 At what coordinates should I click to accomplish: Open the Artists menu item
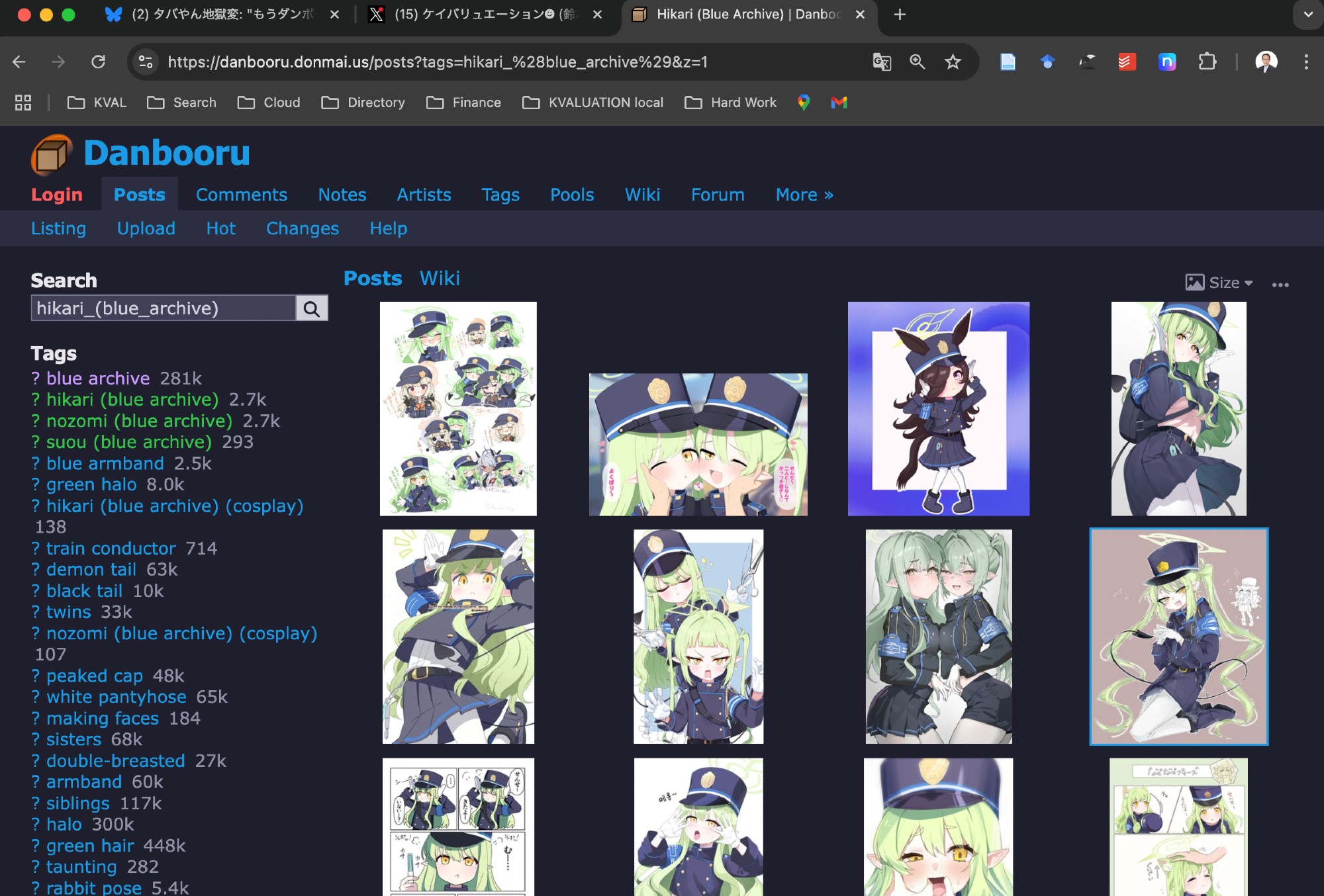(424, 195)
